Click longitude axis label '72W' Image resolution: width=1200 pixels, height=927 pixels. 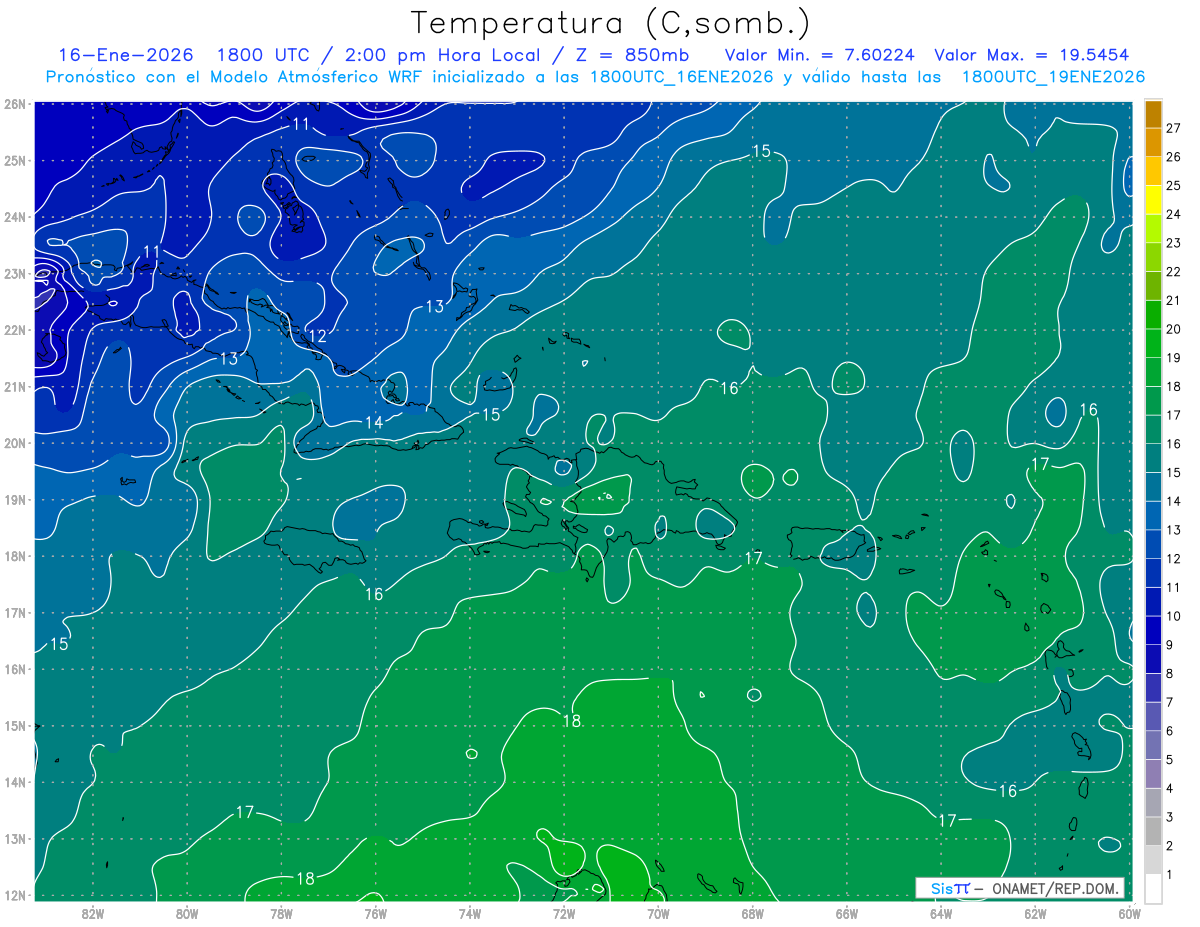(x=564, y=913)
